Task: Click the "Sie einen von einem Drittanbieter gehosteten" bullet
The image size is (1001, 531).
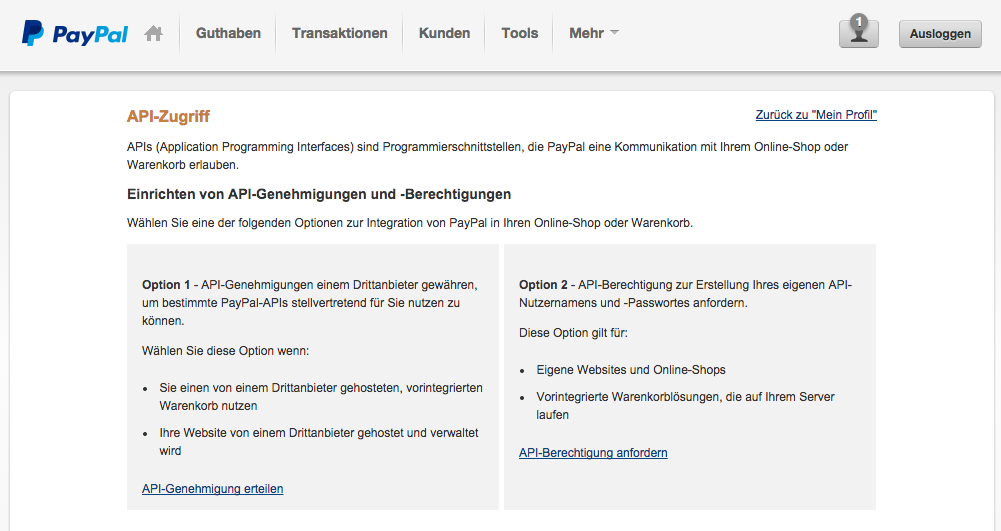Action: point(321,397)
